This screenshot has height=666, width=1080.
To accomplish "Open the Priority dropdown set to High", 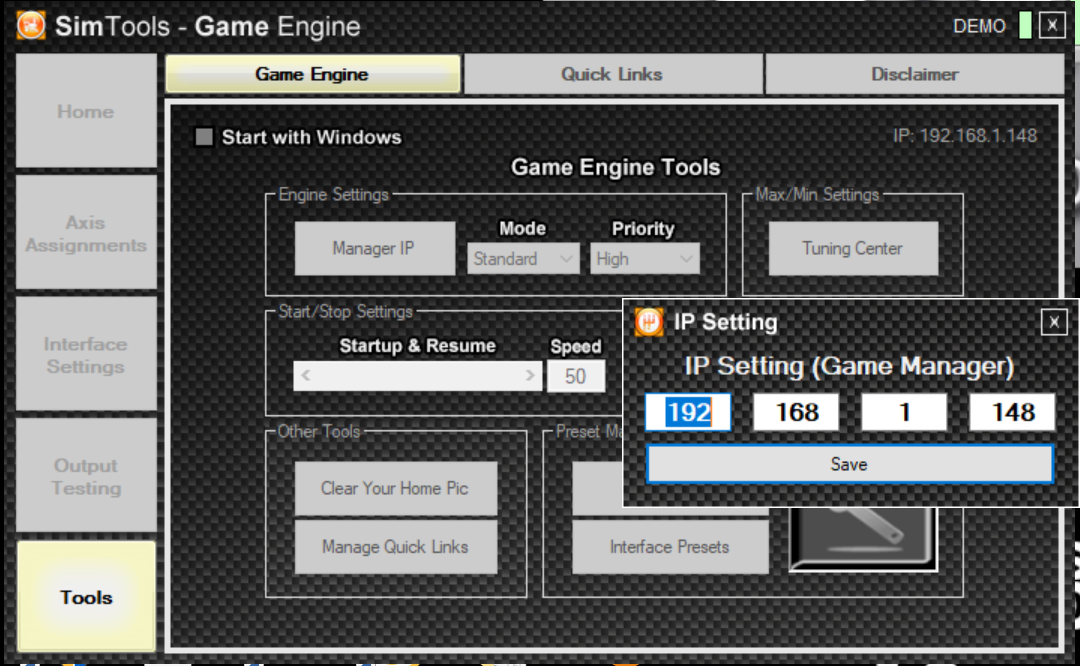I will pos(645,259).
